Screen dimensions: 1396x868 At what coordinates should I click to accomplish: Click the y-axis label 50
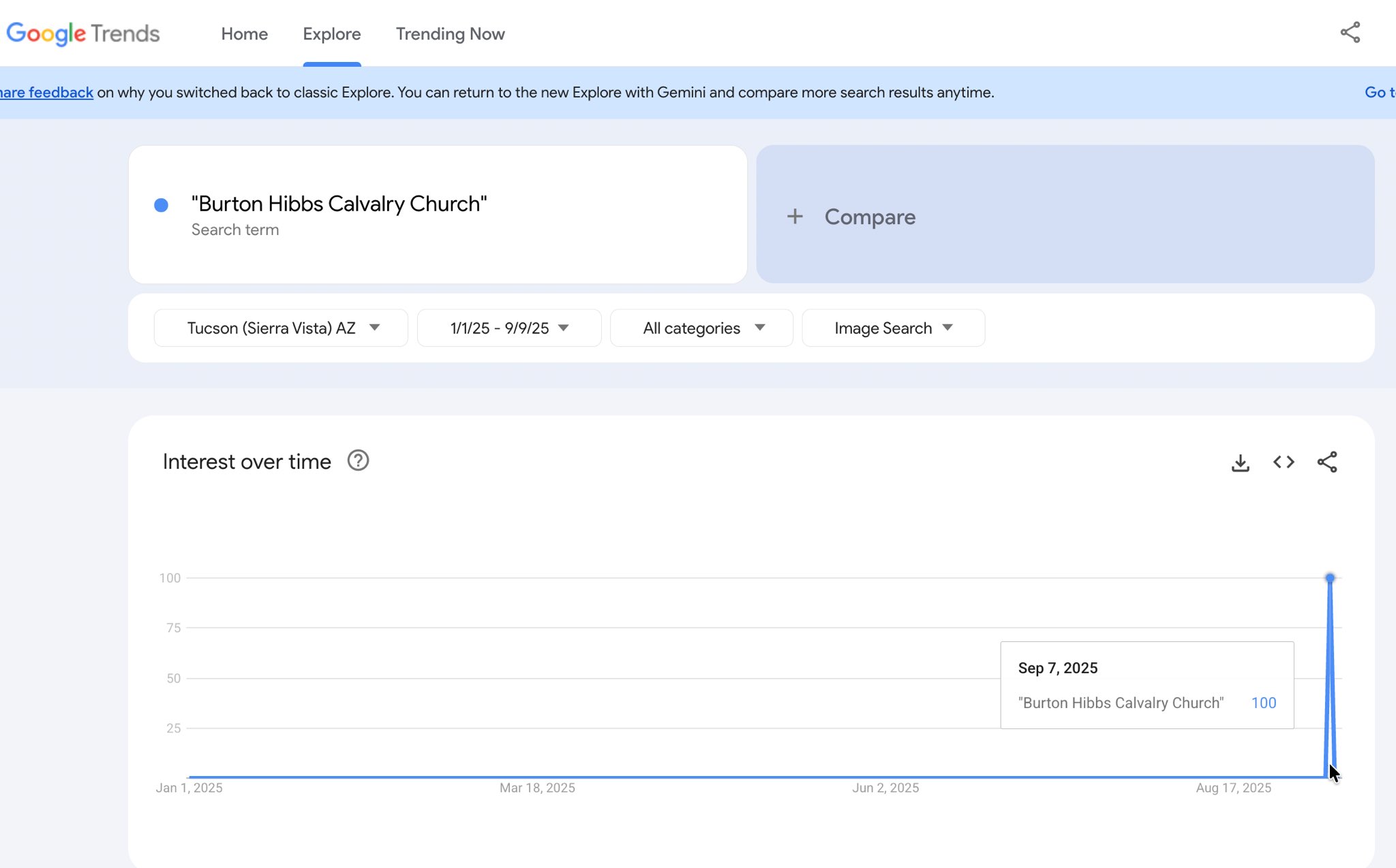[174, 679]
